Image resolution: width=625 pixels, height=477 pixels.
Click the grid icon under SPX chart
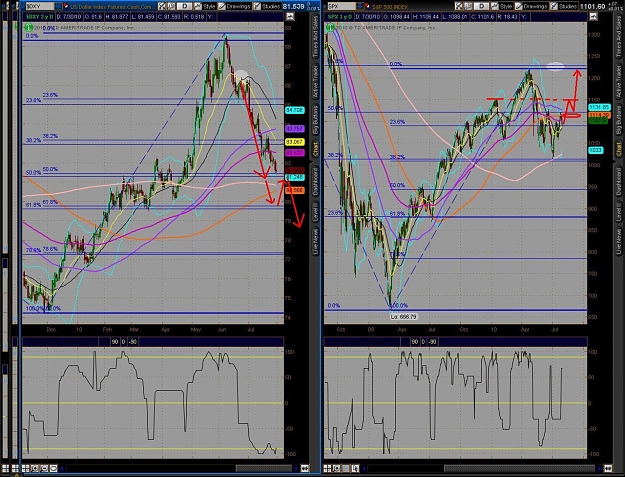pyautogui.click(x=327, y=468)
